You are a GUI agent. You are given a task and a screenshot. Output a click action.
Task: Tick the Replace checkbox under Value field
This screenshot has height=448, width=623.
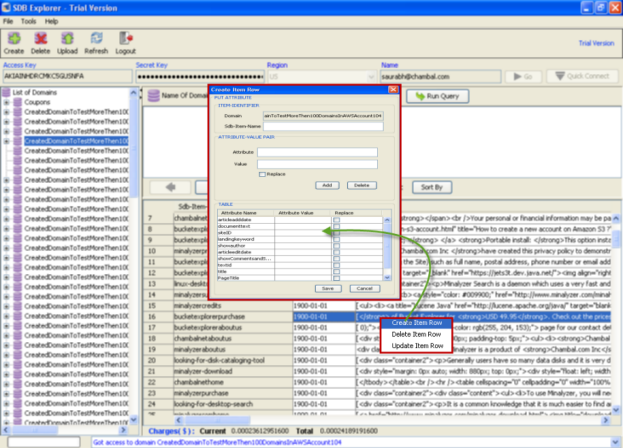262,174
